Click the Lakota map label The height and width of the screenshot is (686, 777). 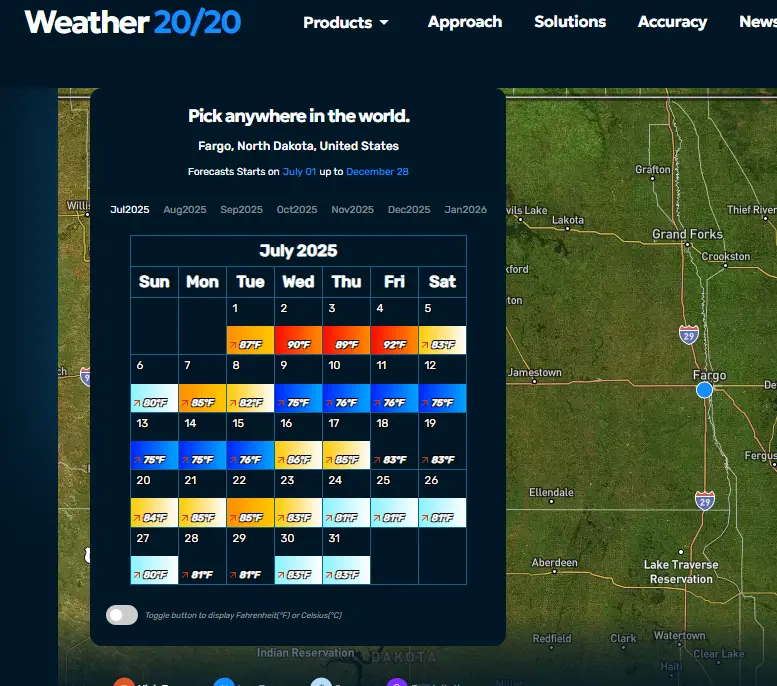(568, 220)
